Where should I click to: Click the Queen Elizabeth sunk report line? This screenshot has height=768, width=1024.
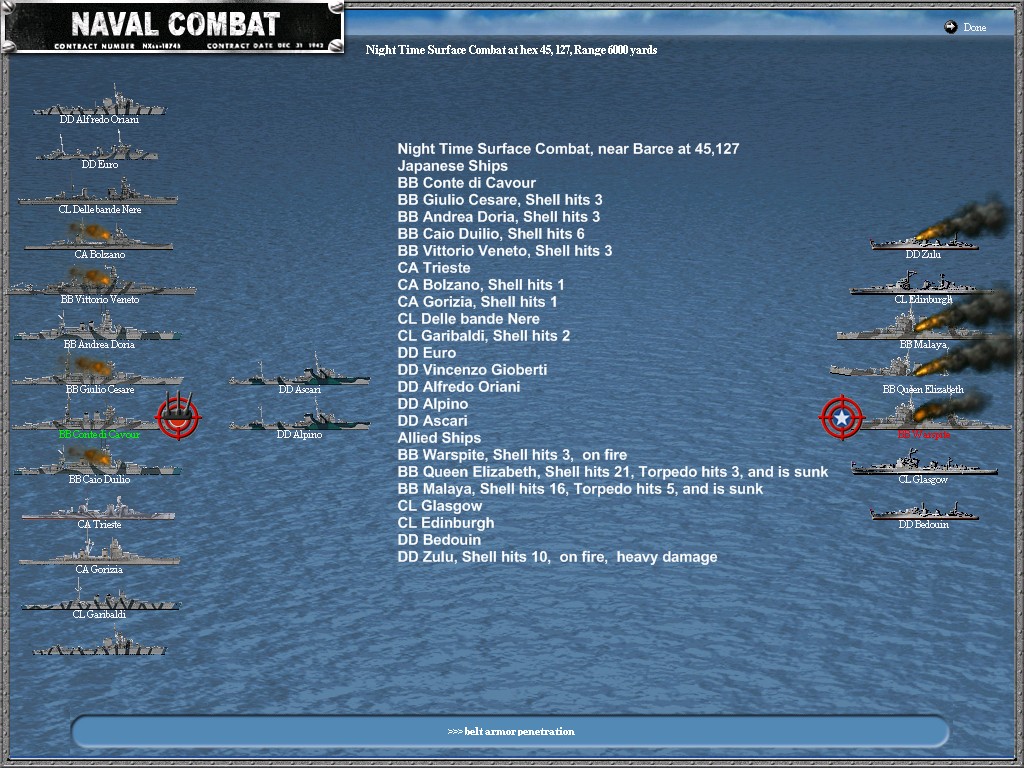[613, 472]
